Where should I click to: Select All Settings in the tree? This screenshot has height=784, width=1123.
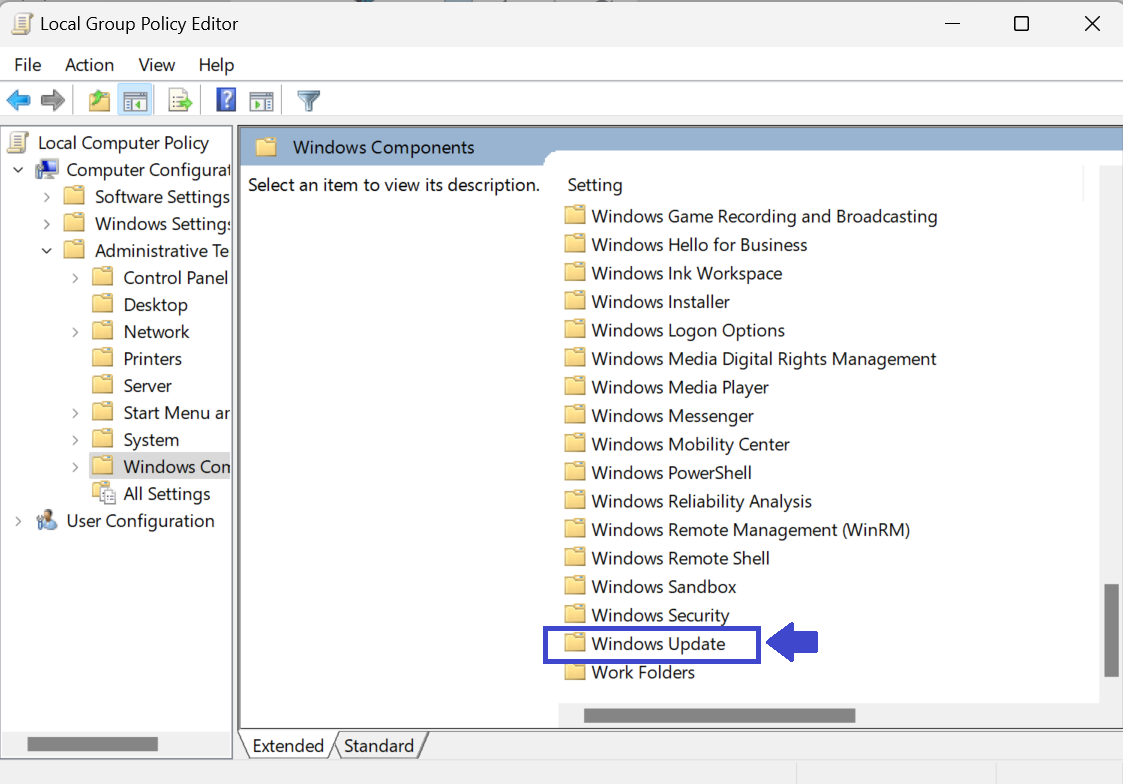tap(166, 494)
